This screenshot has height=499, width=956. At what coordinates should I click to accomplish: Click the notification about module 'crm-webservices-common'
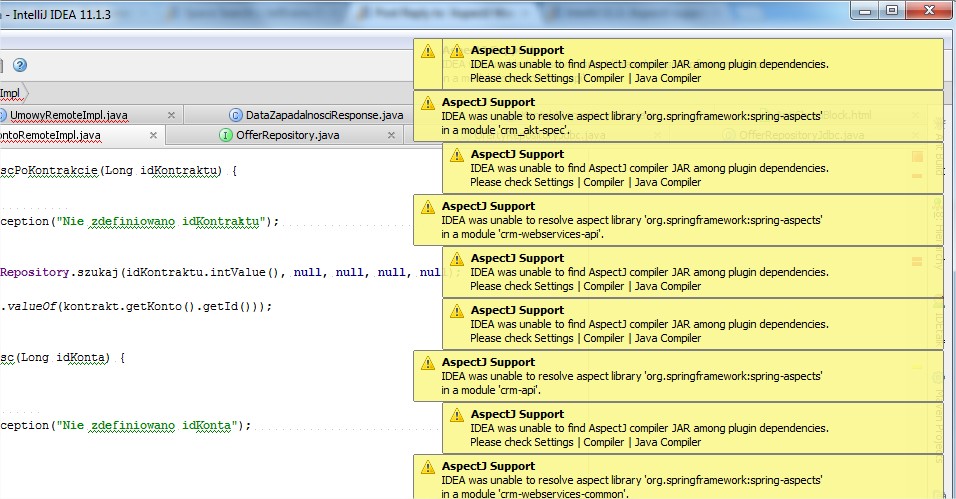tap(679, 477)
